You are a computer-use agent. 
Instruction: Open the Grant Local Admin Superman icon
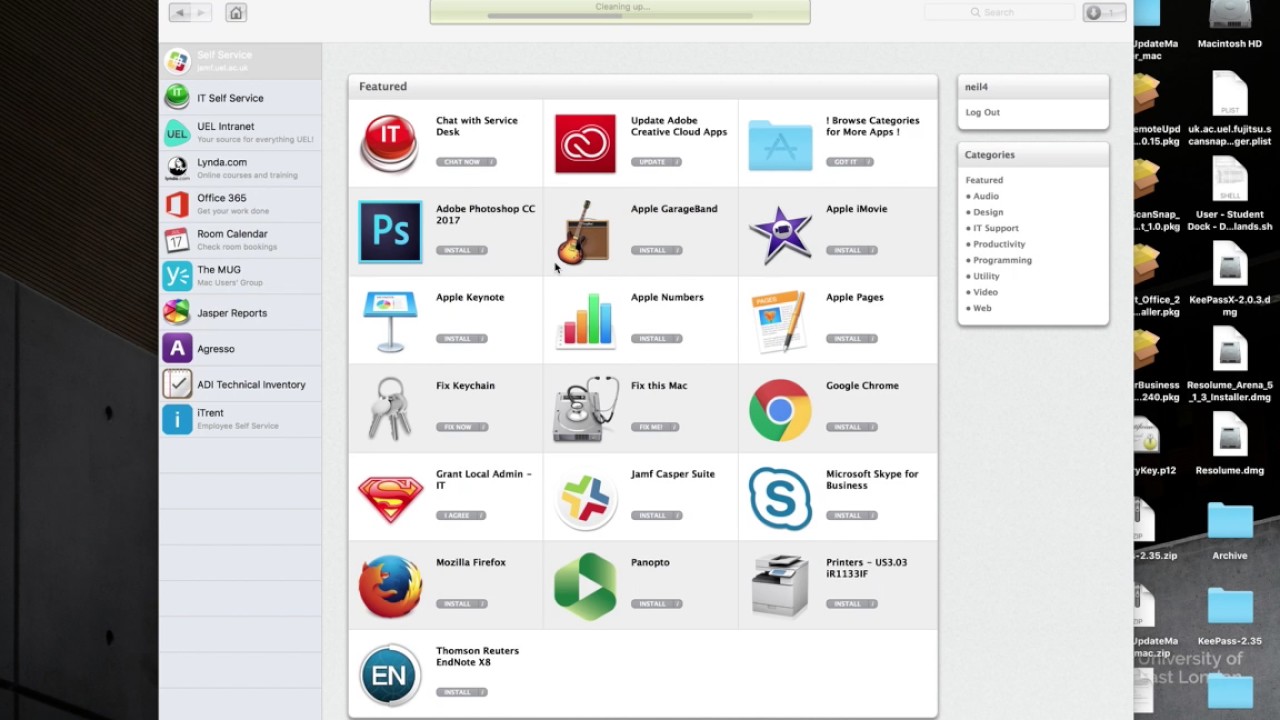[x=390, y=498]
